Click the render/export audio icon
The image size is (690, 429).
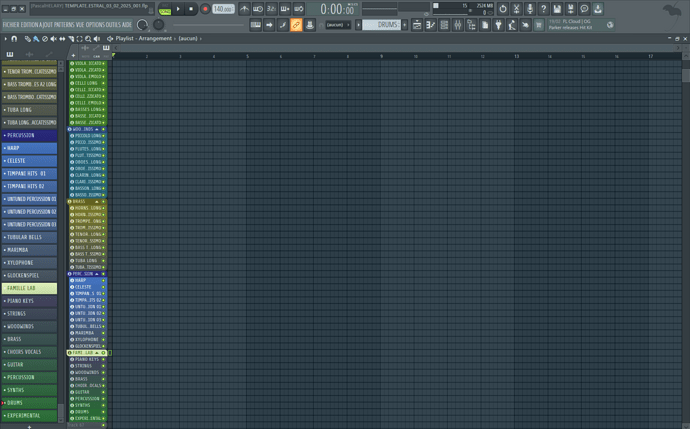pyautogui.click(x=571, y=9)
